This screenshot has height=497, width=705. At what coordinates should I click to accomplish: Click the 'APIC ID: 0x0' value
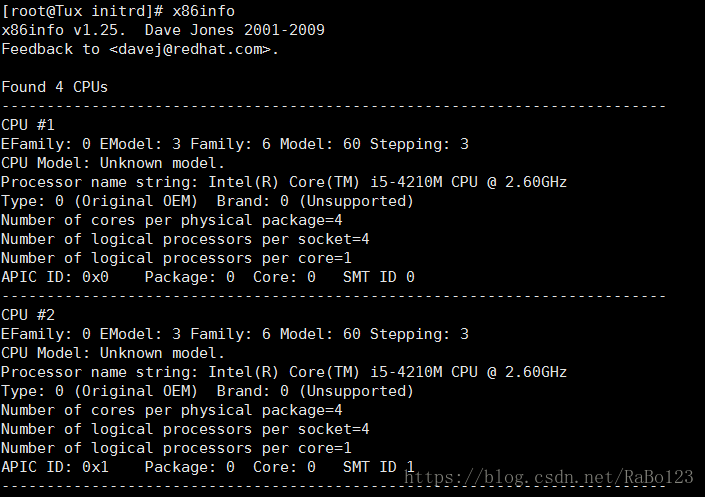55,277
